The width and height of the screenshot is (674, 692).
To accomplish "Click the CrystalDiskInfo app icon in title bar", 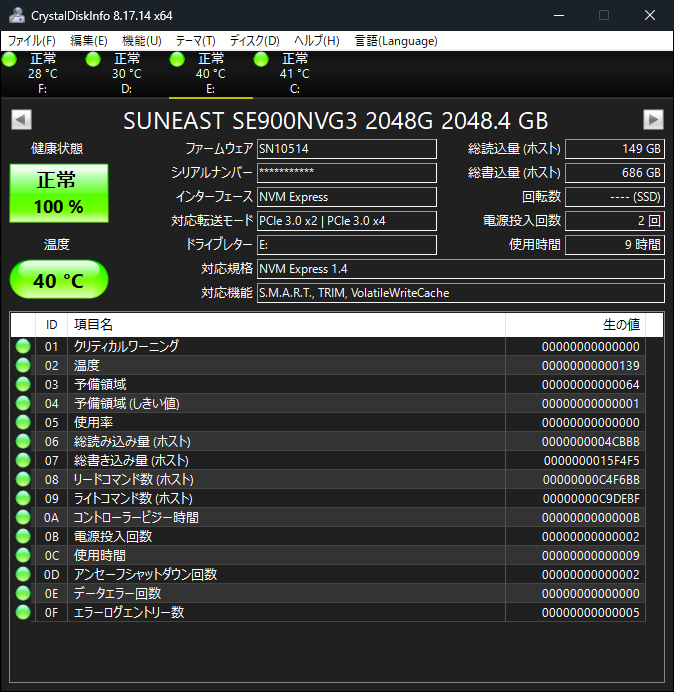I will [17, 15].
